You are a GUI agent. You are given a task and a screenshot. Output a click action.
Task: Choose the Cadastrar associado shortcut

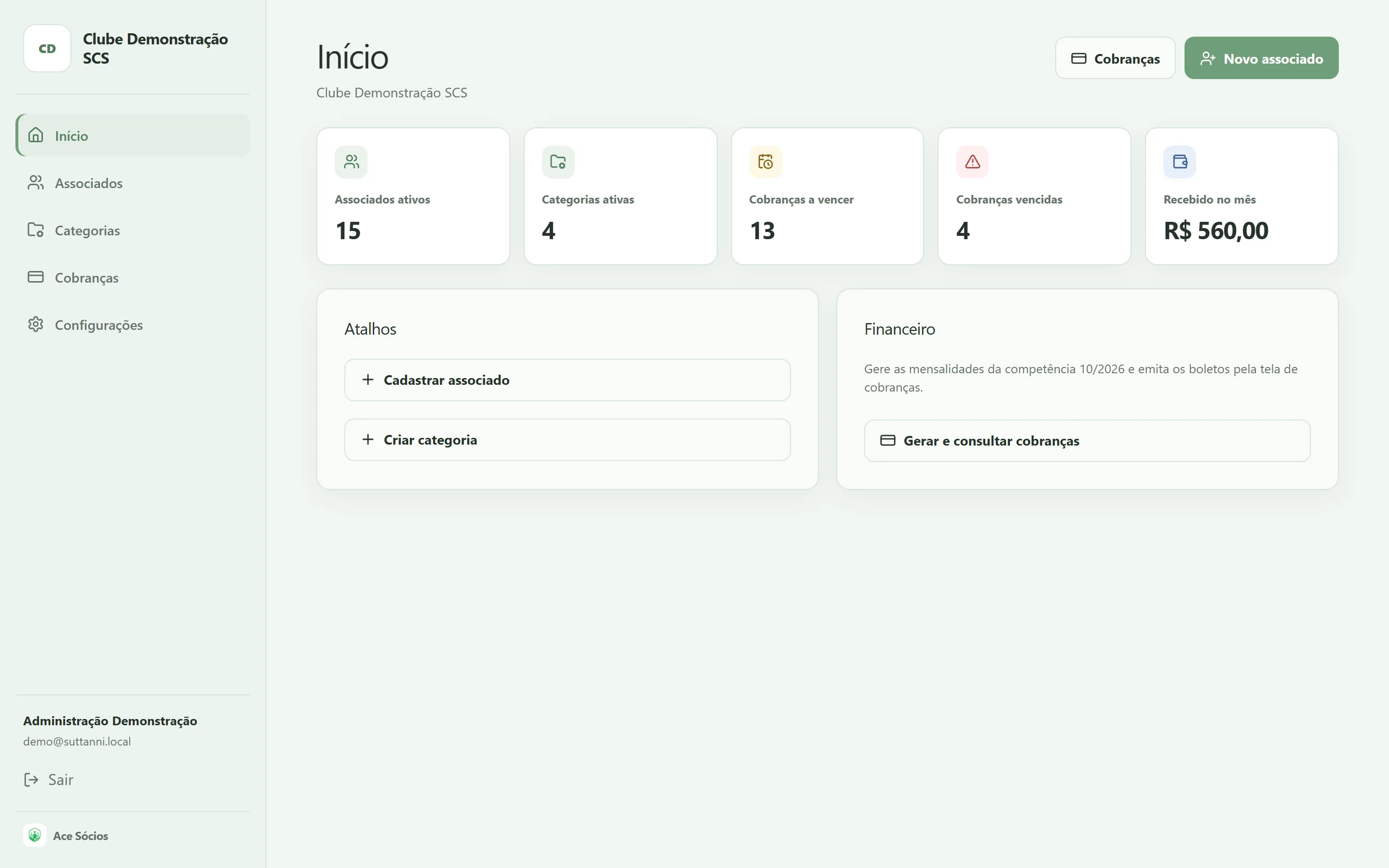[x=568, y=380]
